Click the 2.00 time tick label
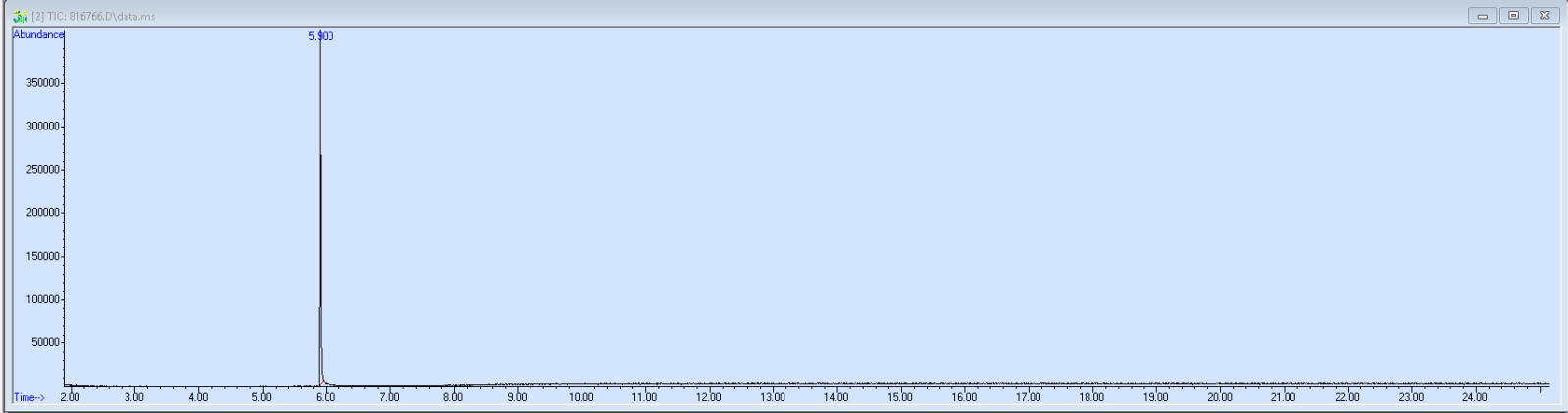Image resolution: width=1568 pixels, height=413 pixels. click(x=71, y=397)
